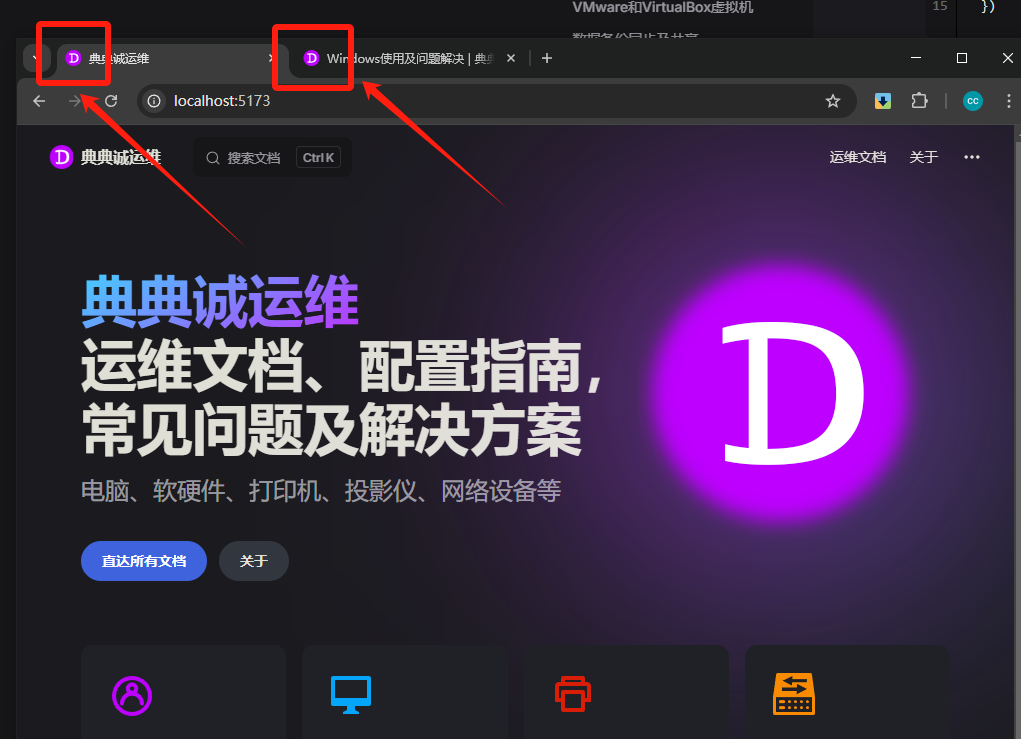Click the magnifier search icon
1021x739 pixels.
tap(212, 158)
